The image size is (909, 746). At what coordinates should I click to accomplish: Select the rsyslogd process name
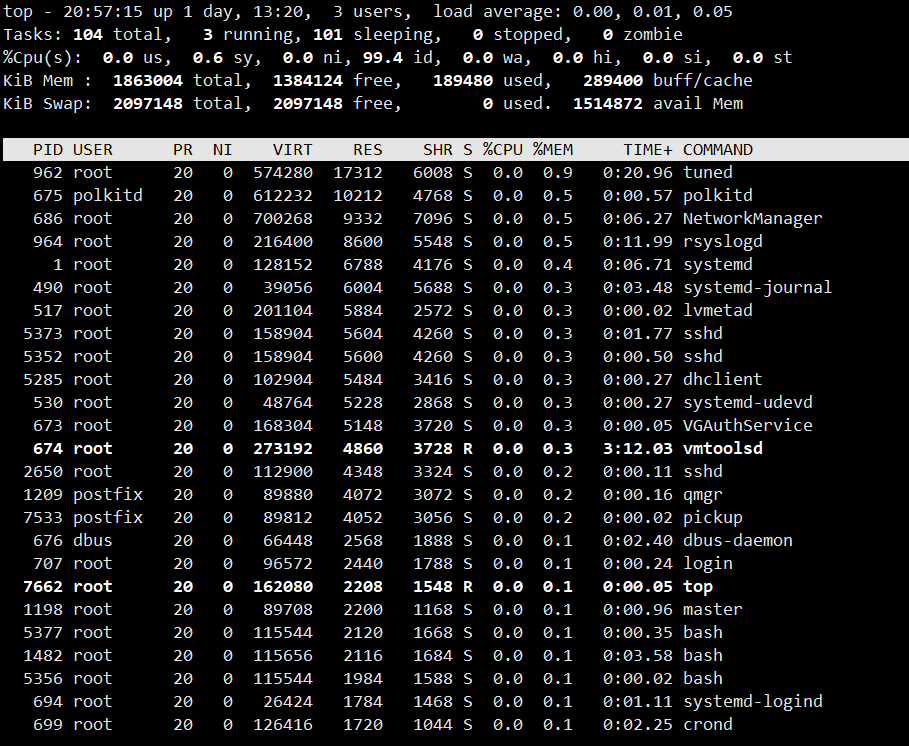[x=722, y=242]
